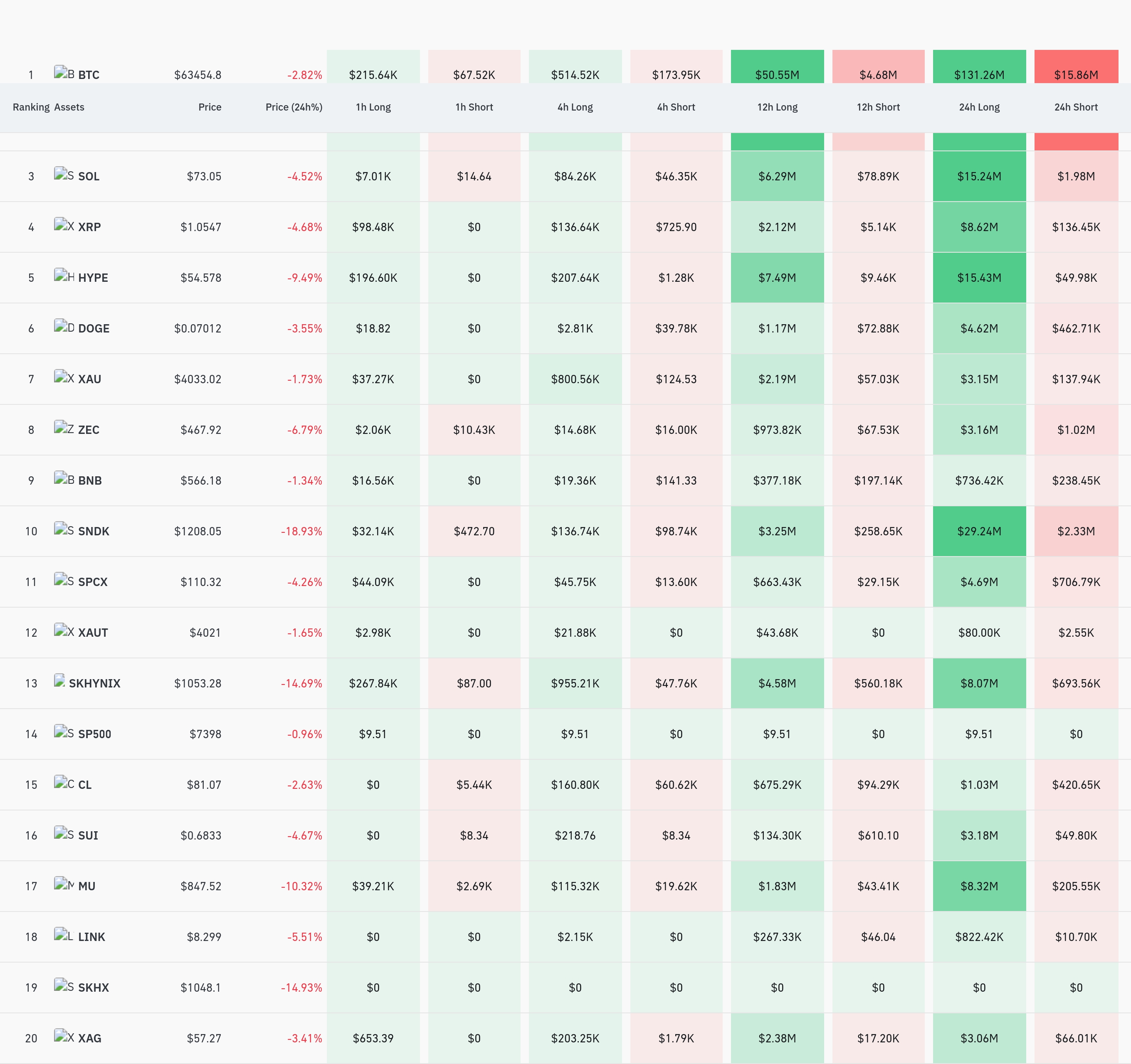The image size is (1131, 1064).
Task: Sort by 24h Long column header
Action: [x=979, y=107]
